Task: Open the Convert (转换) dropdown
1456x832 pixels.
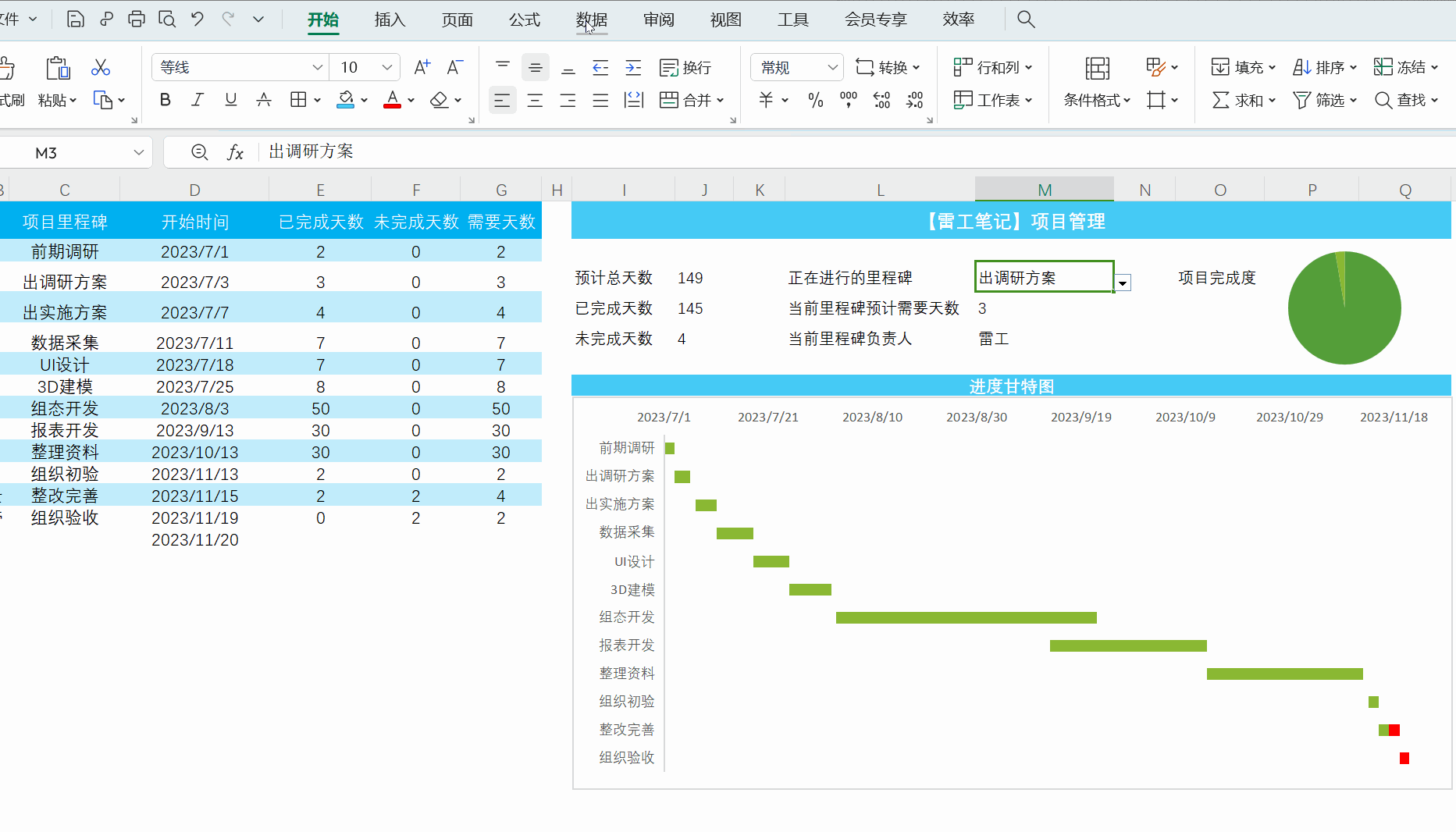Action: [x=888, y=68]
